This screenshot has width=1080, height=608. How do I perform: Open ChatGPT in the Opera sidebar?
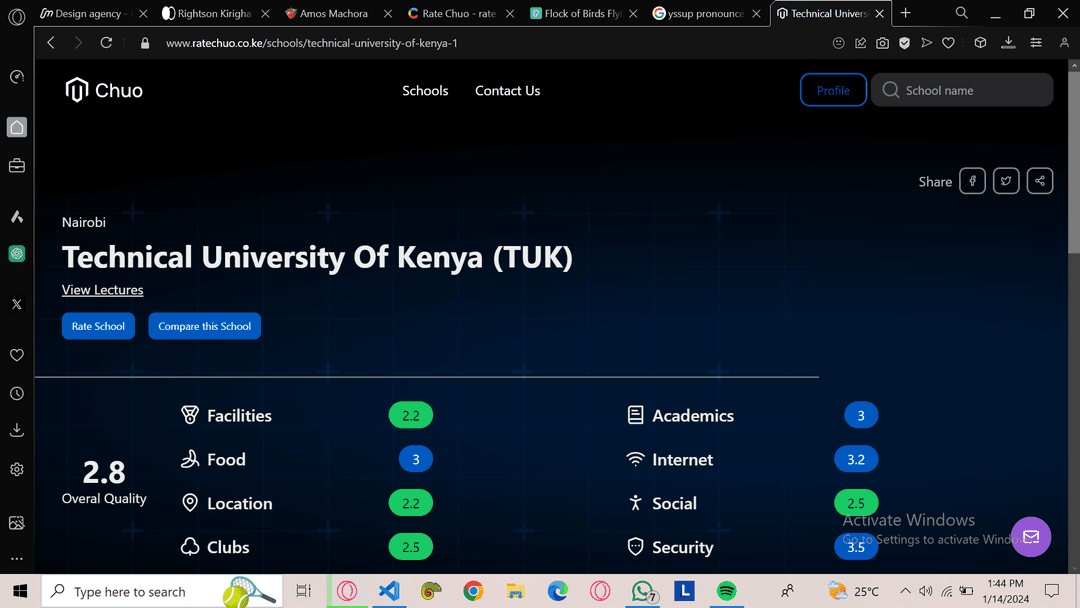pyautogui.click(x=17, y=254)
